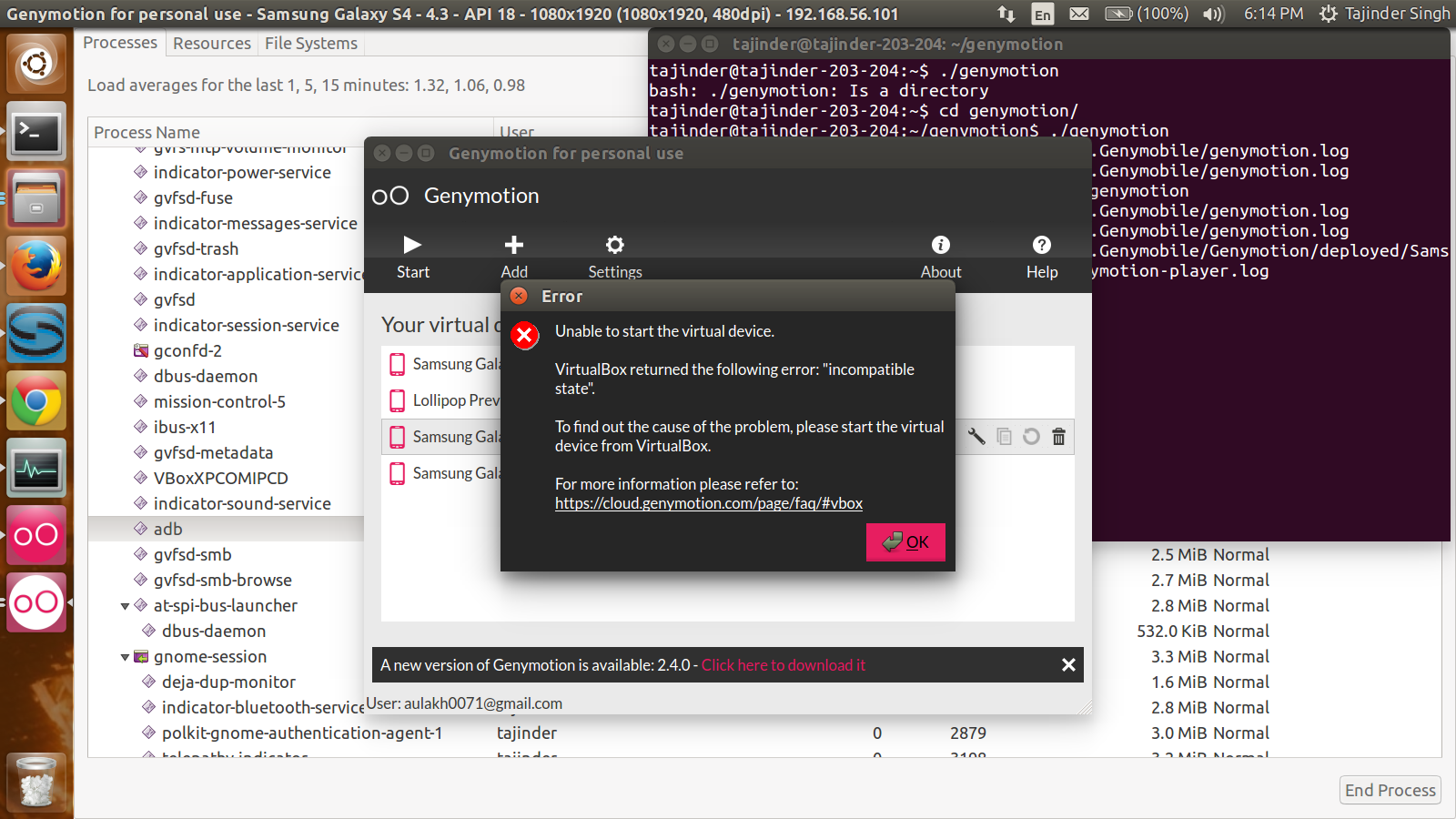Click here to download new version link
The width and height of the screenshot is (1456, 819).
784,665
